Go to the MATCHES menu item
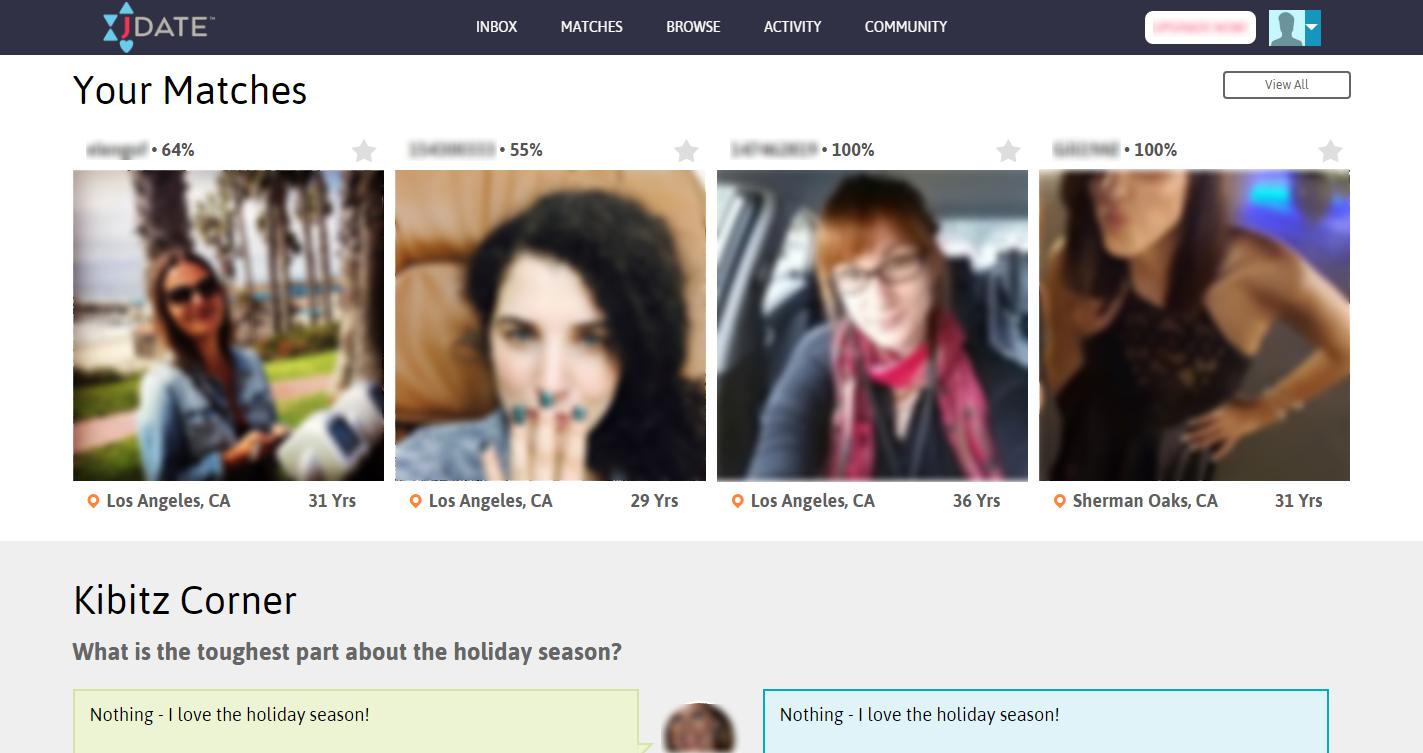 click(x=592, y=27)
